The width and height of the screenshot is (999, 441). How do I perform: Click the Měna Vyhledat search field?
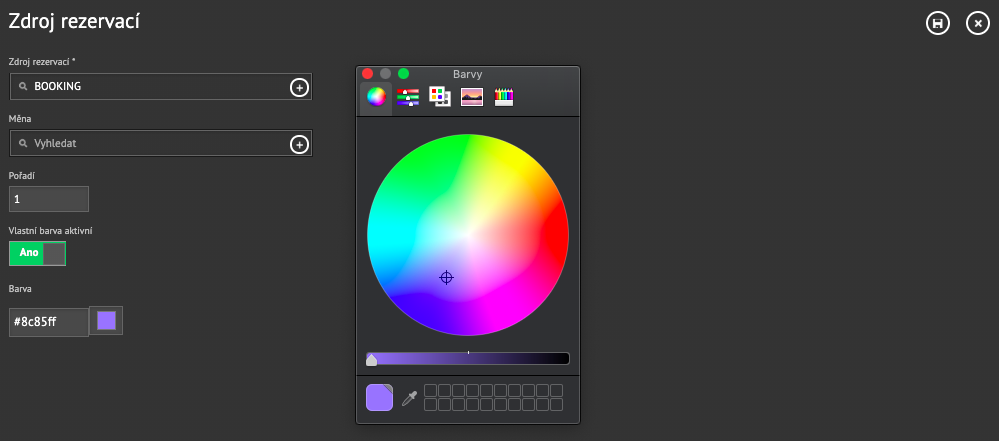tap(161, 143)
